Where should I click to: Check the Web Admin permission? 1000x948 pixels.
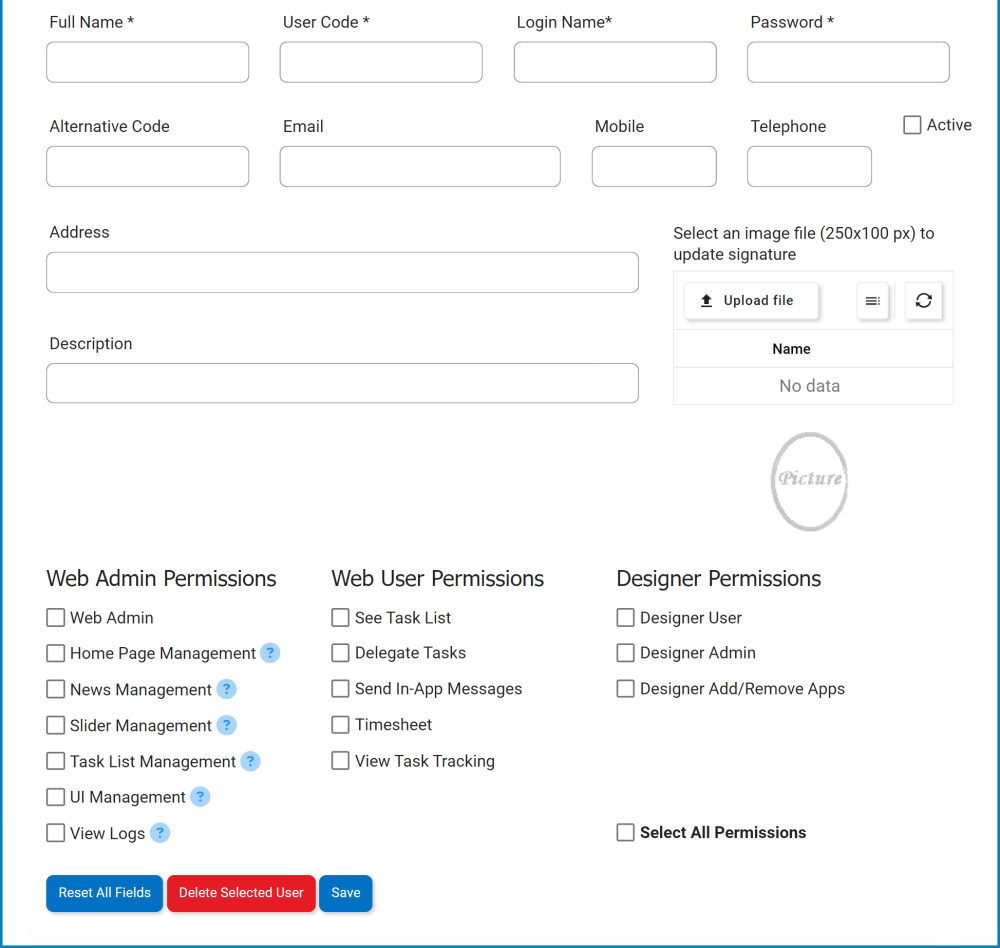click(x=56, y=618)
